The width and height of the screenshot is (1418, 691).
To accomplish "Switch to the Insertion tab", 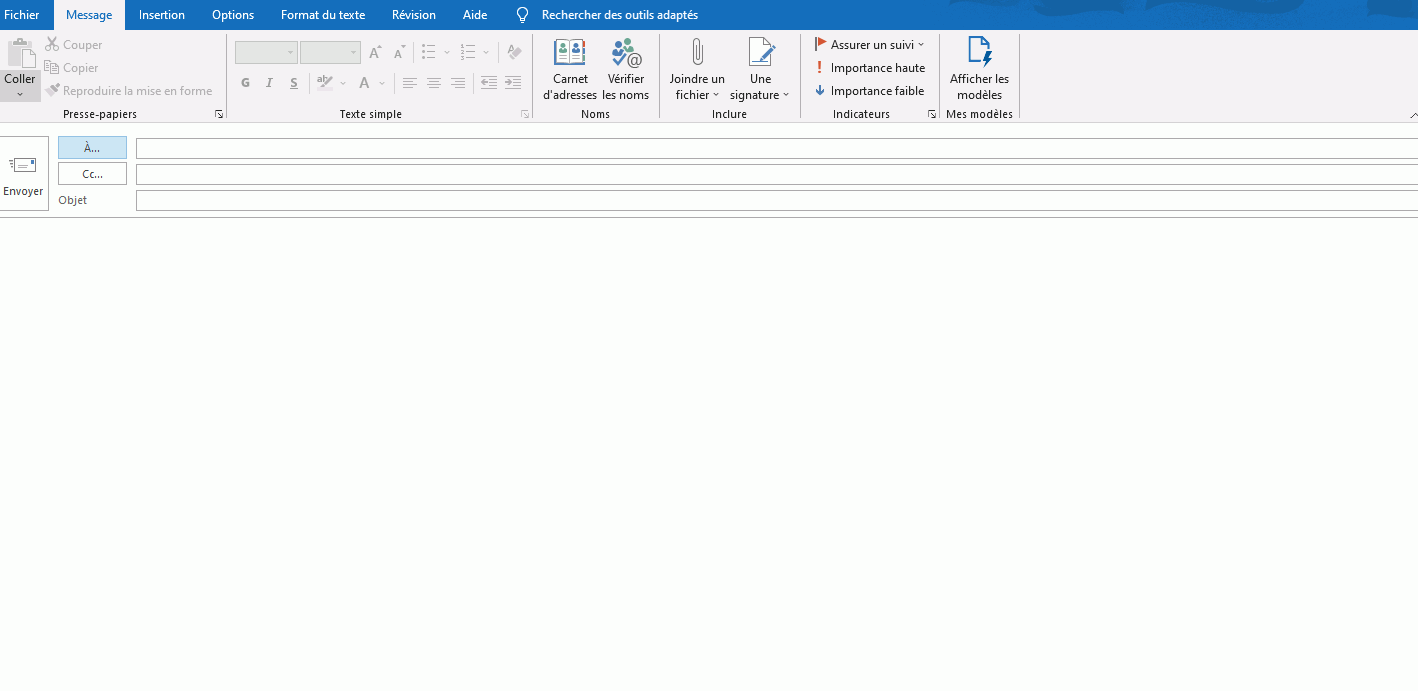I will point(162,15).
